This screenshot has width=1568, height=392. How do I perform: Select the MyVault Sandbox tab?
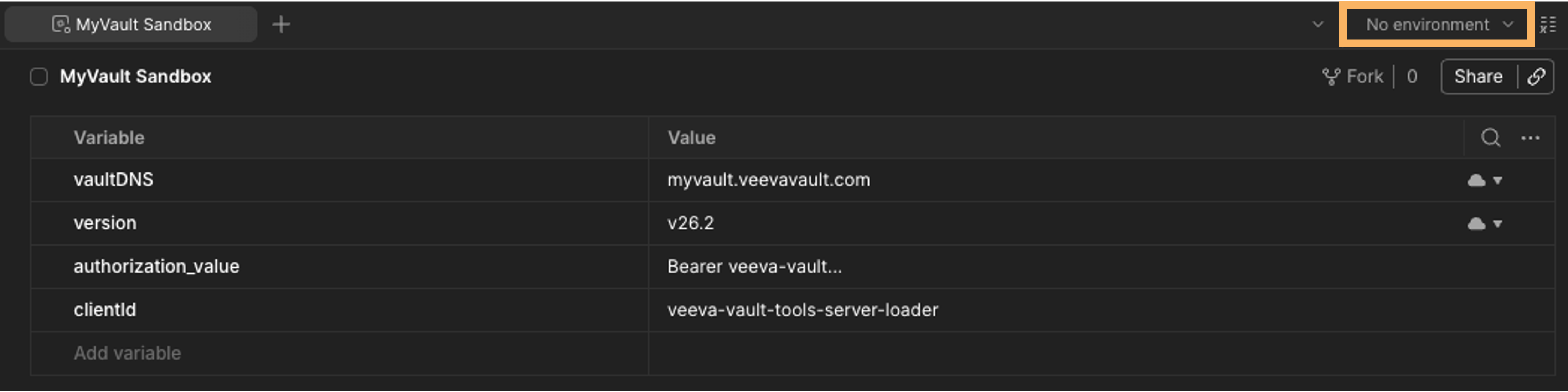coord(131,24)
